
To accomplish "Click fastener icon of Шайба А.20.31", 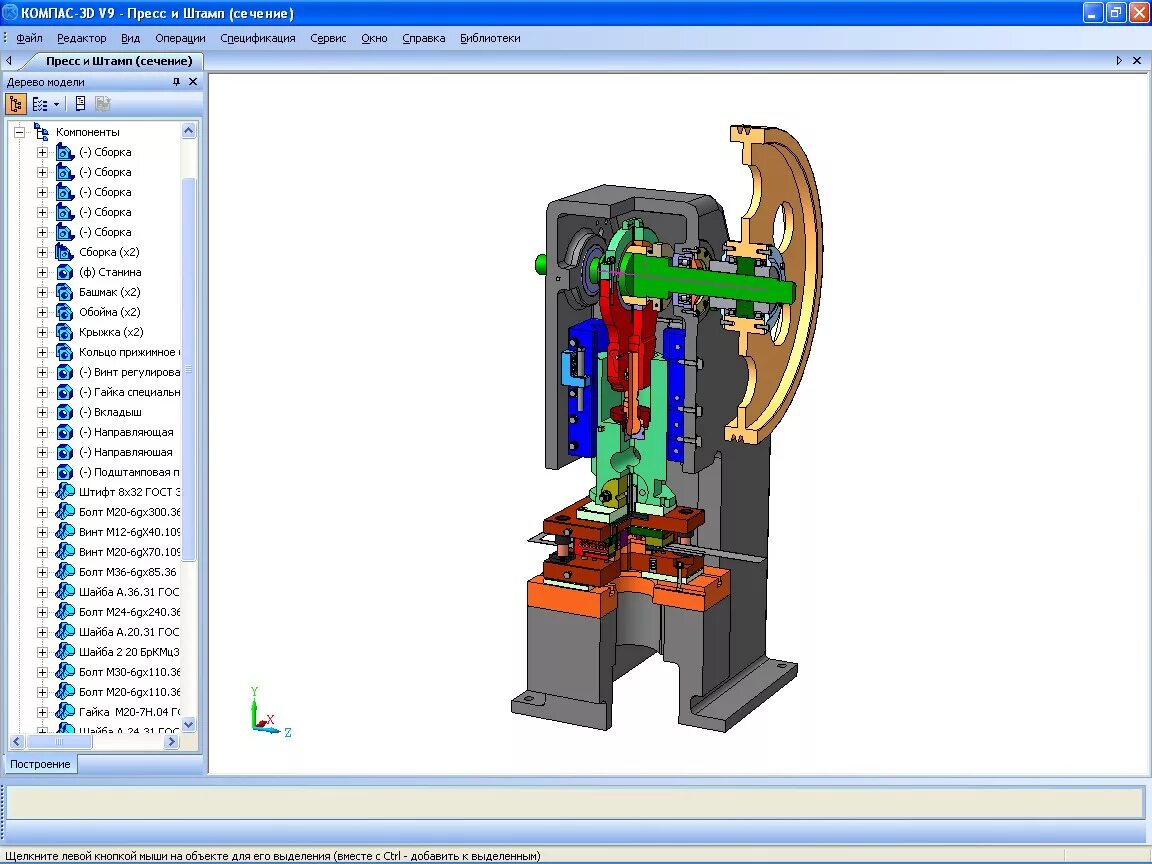I will click(65, 632).
